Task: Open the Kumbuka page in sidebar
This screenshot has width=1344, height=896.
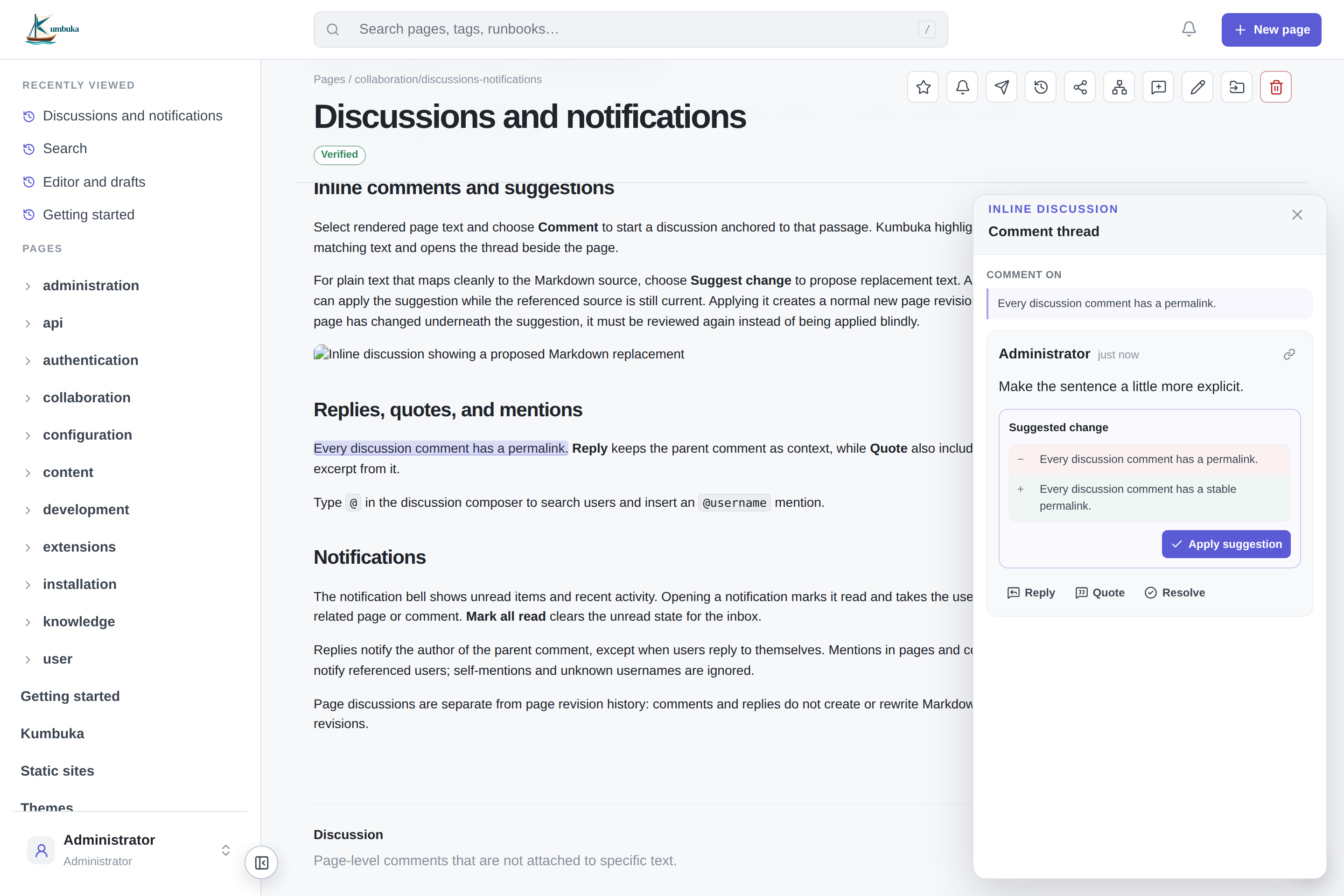Action: tap(52, 734)
